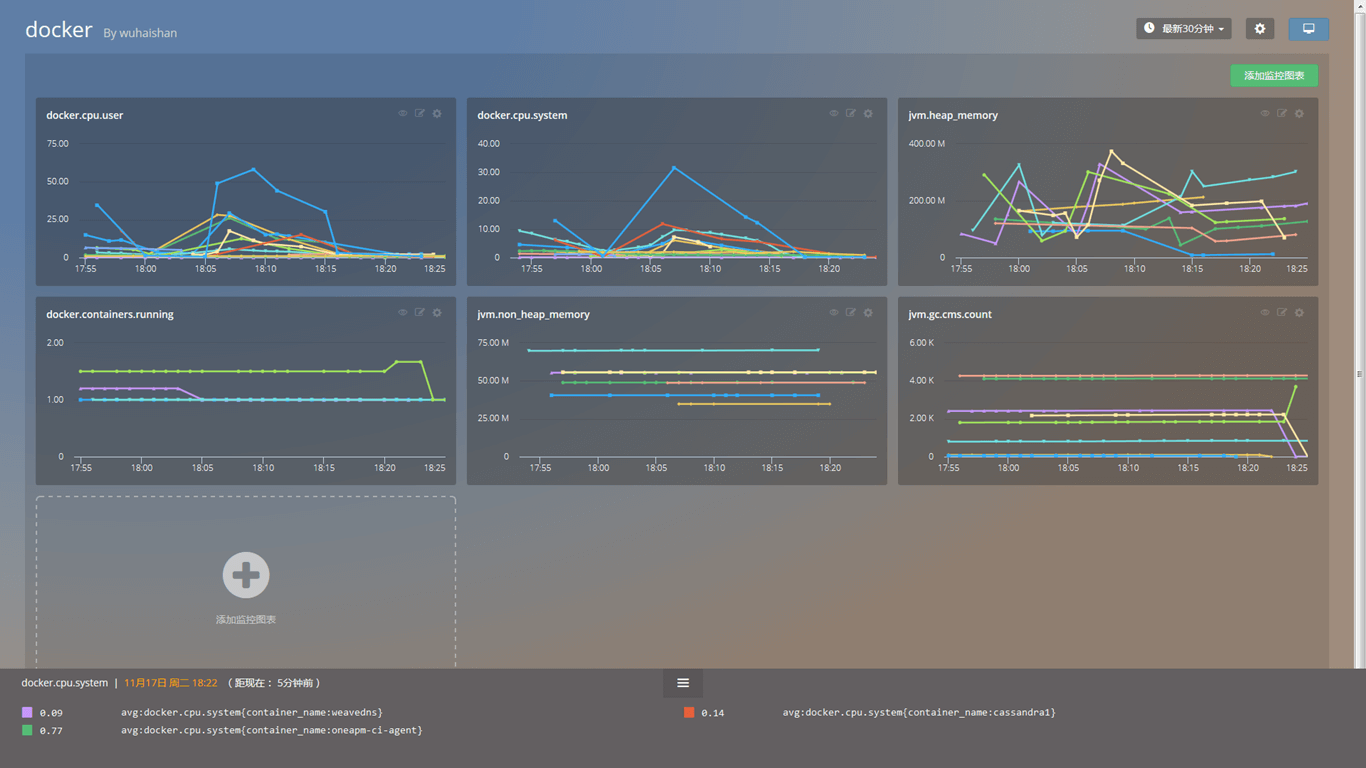Click value 0.09 in legend panel
This screenshot has height=768, width=1366.
tap(51, 713)
